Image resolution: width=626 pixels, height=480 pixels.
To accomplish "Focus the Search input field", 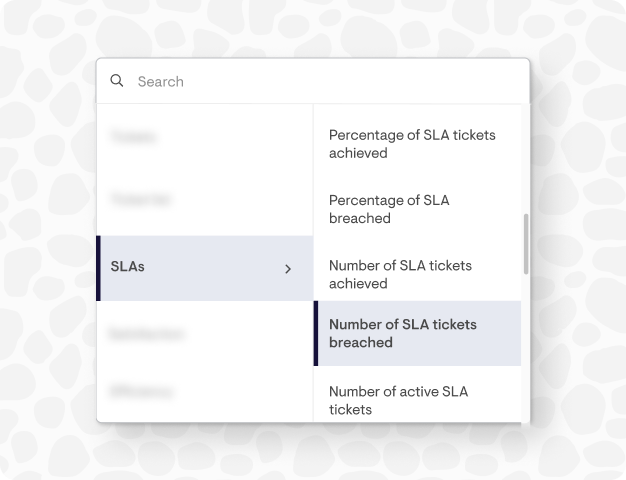I will coord(313,81).
